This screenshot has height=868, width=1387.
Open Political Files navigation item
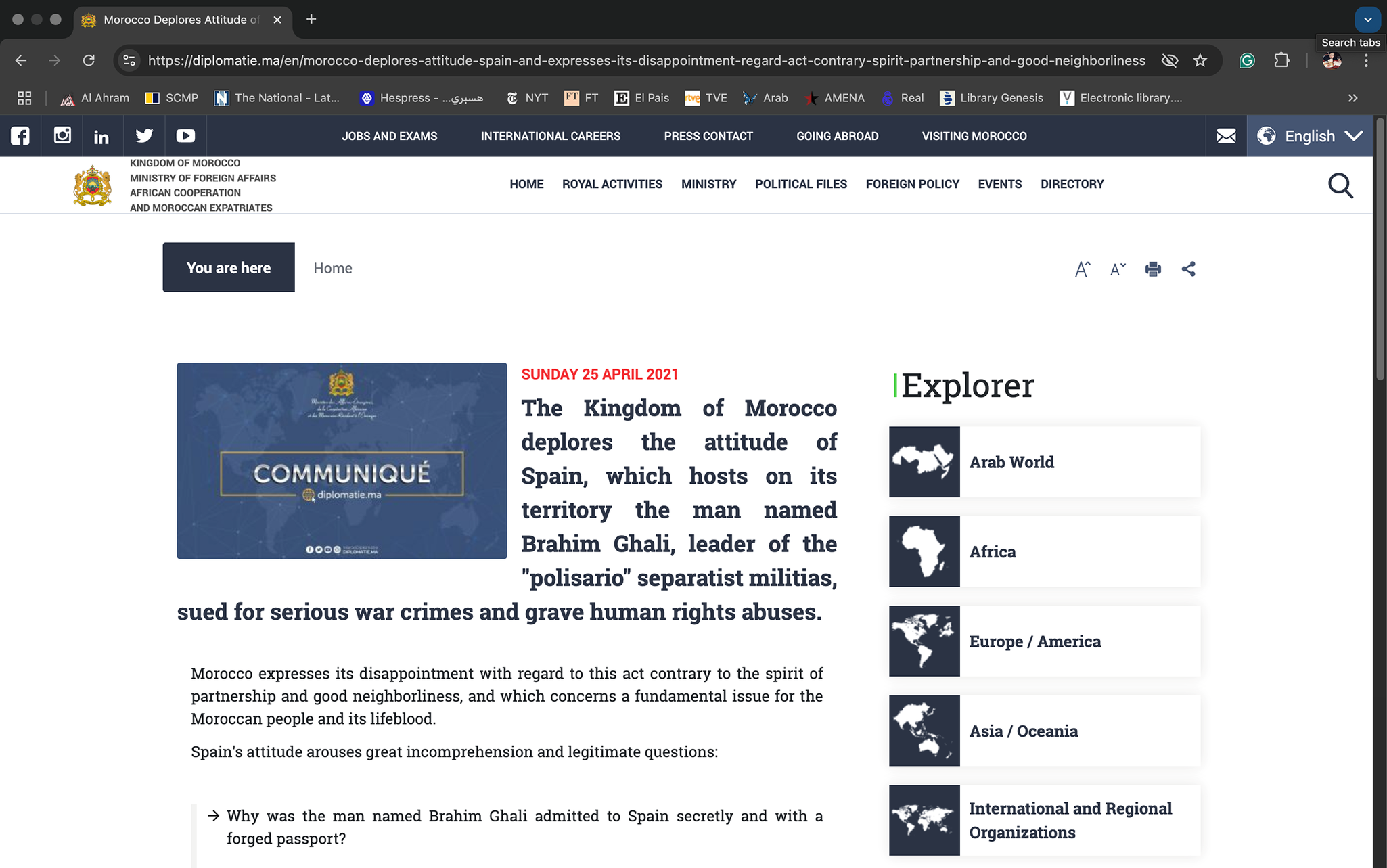pos(801,184)
